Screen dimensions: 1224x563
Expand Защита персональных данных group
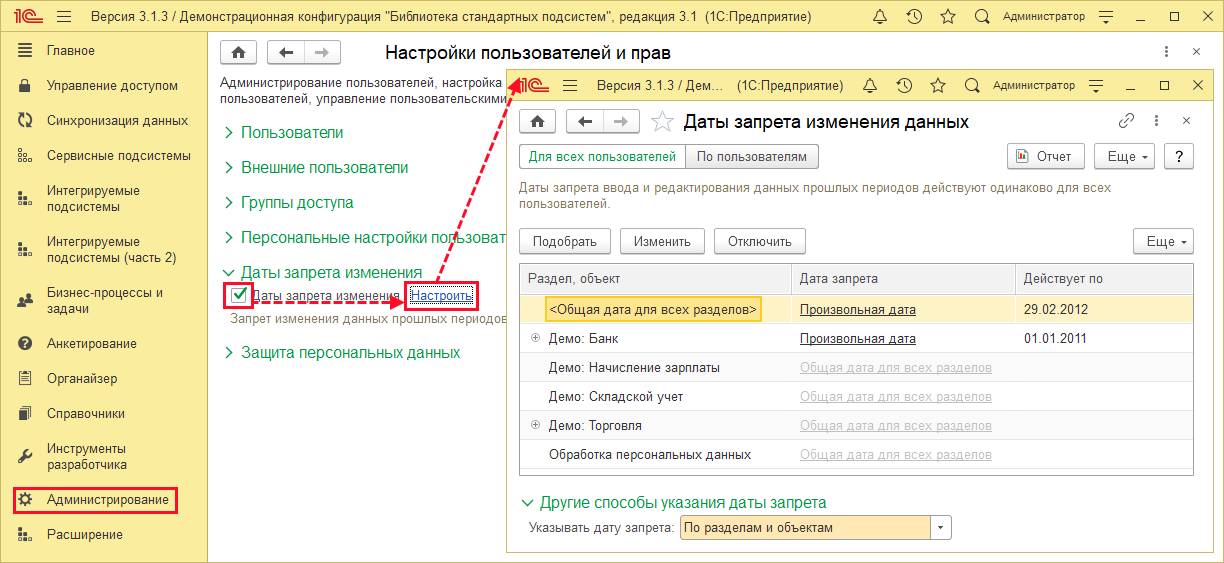coord(341,353)
